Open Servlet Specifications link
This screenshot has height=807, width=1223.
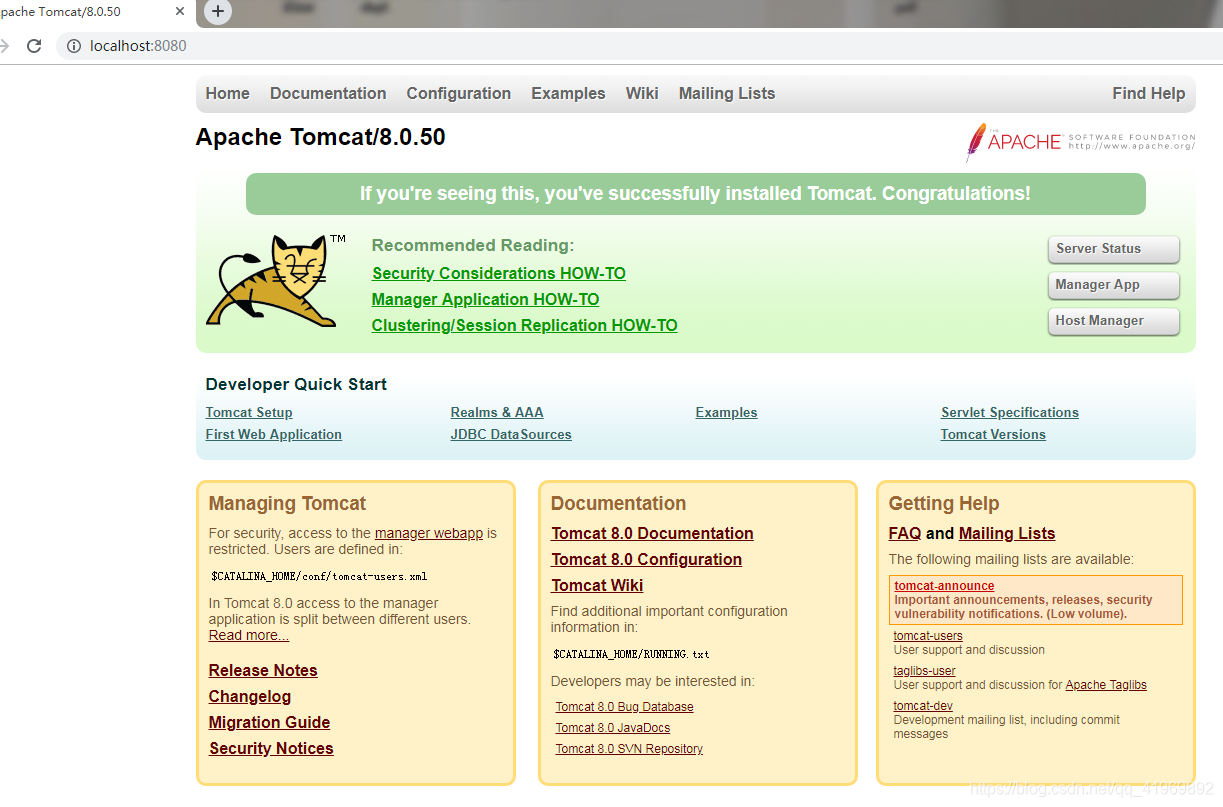(x=1010, y=412)
